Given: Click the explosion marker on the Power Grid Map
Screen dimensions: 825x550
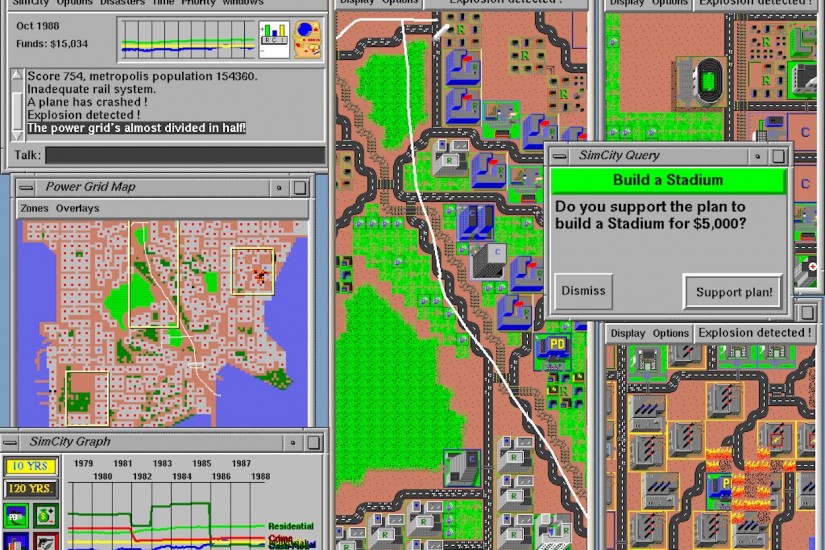Looking at the screenshot, I should pos(260,275).
